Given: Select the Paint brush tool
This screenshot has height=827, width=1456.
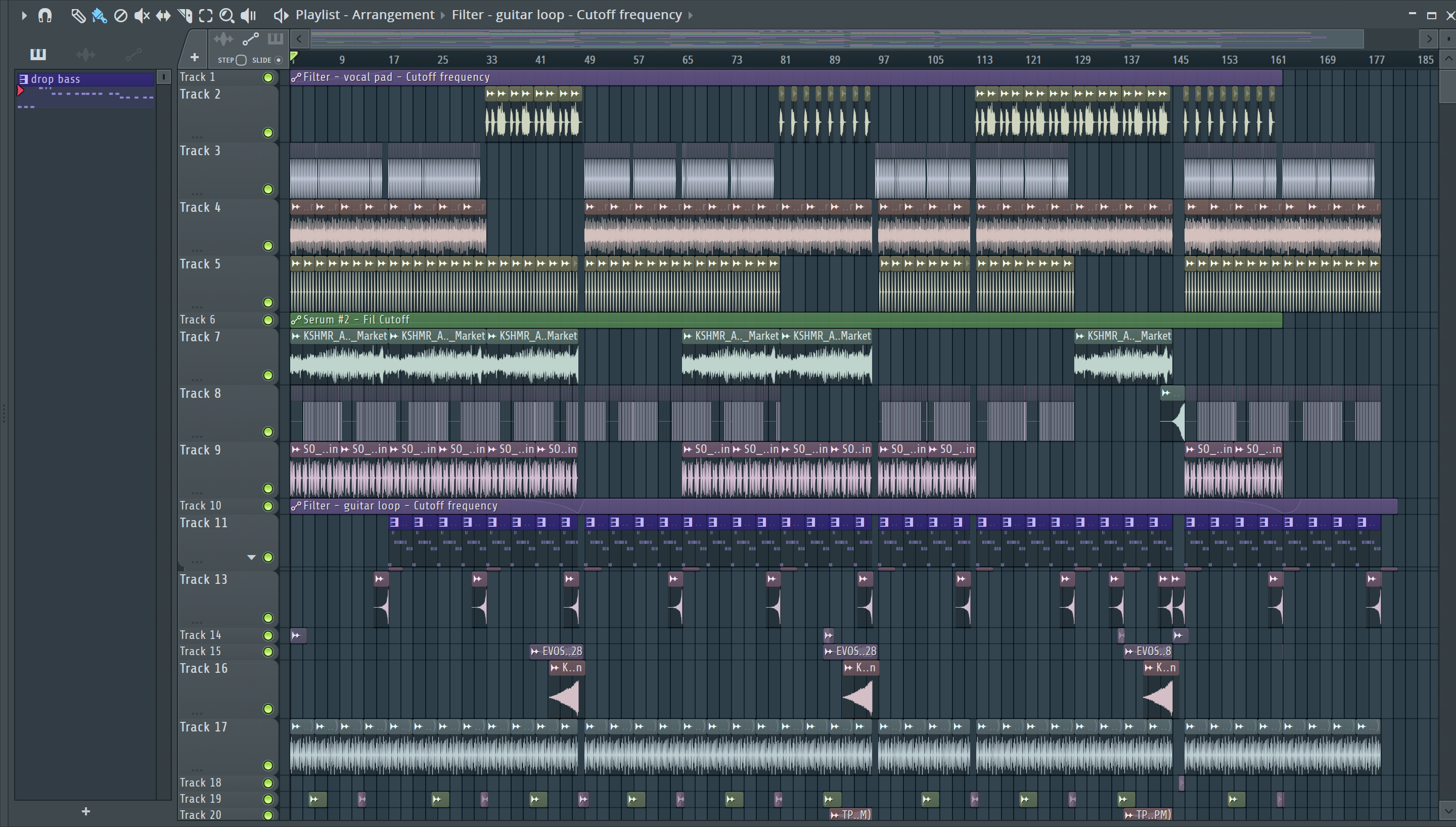Looking at the screenshot, I should coord(100,15).
